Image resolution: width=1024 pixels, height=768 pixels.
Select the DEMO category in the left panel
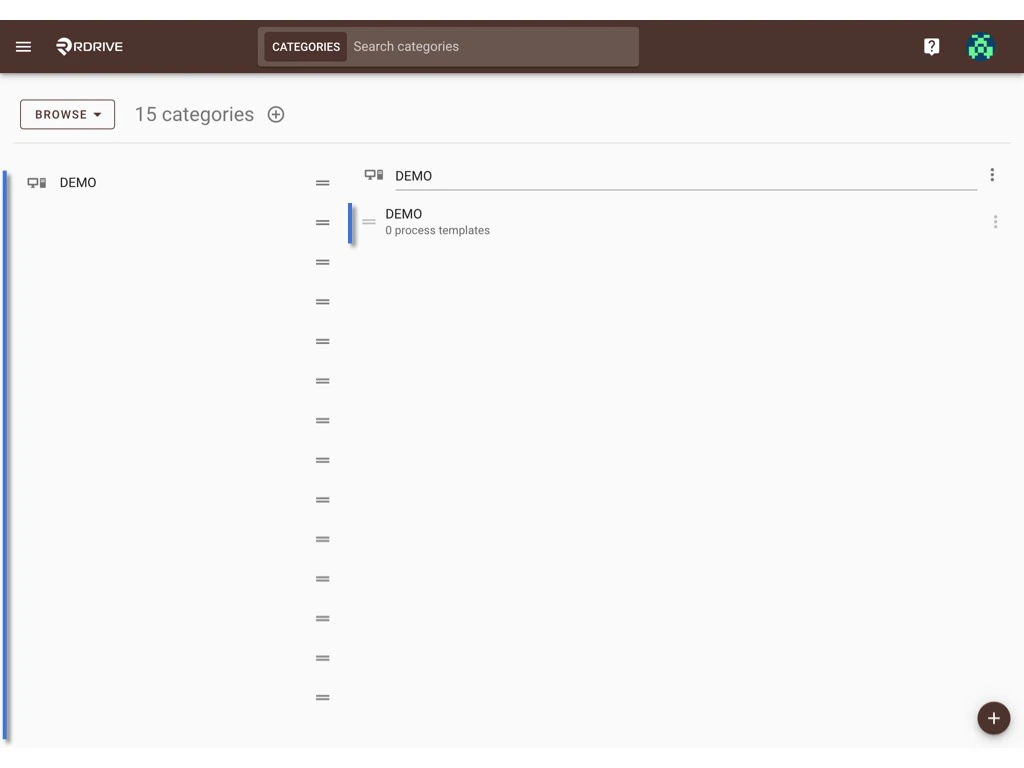coord(77,182)
